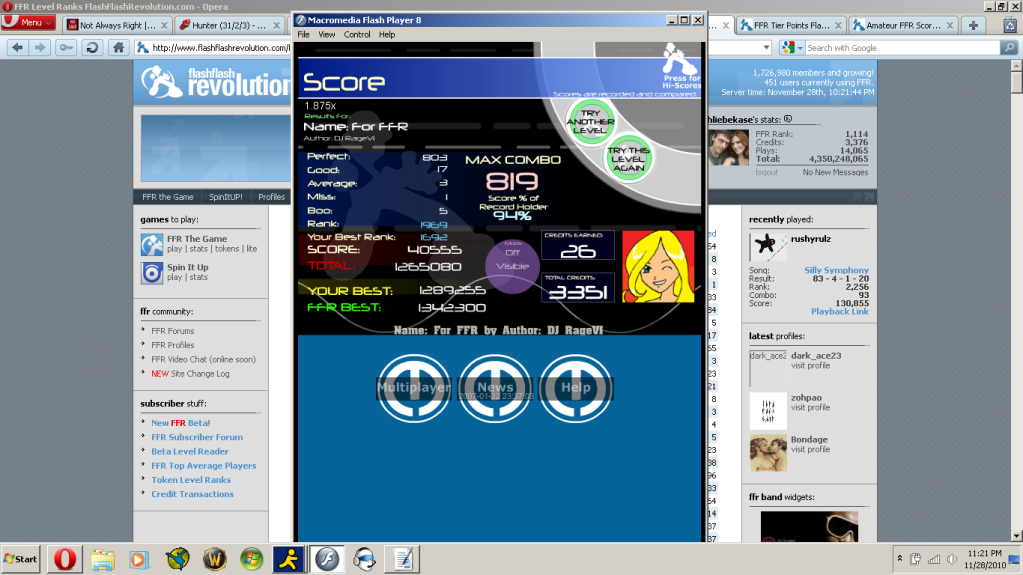Click the Opera reload page icon

(92, 47)
